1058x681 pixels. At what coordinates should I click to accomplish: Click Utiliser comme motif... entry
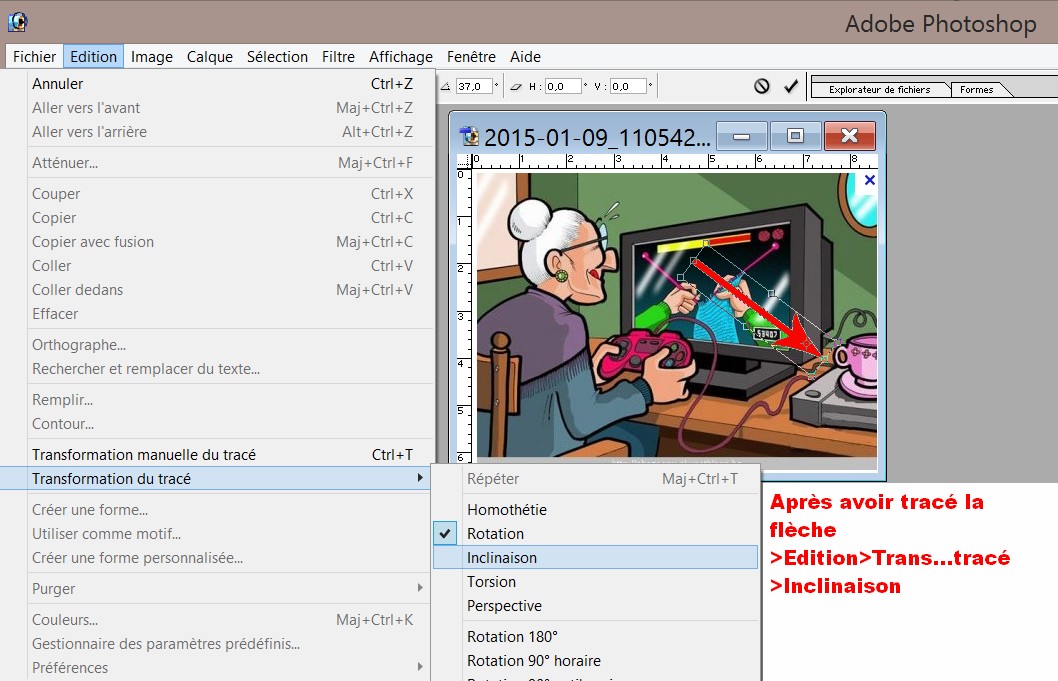pos(217,534)
